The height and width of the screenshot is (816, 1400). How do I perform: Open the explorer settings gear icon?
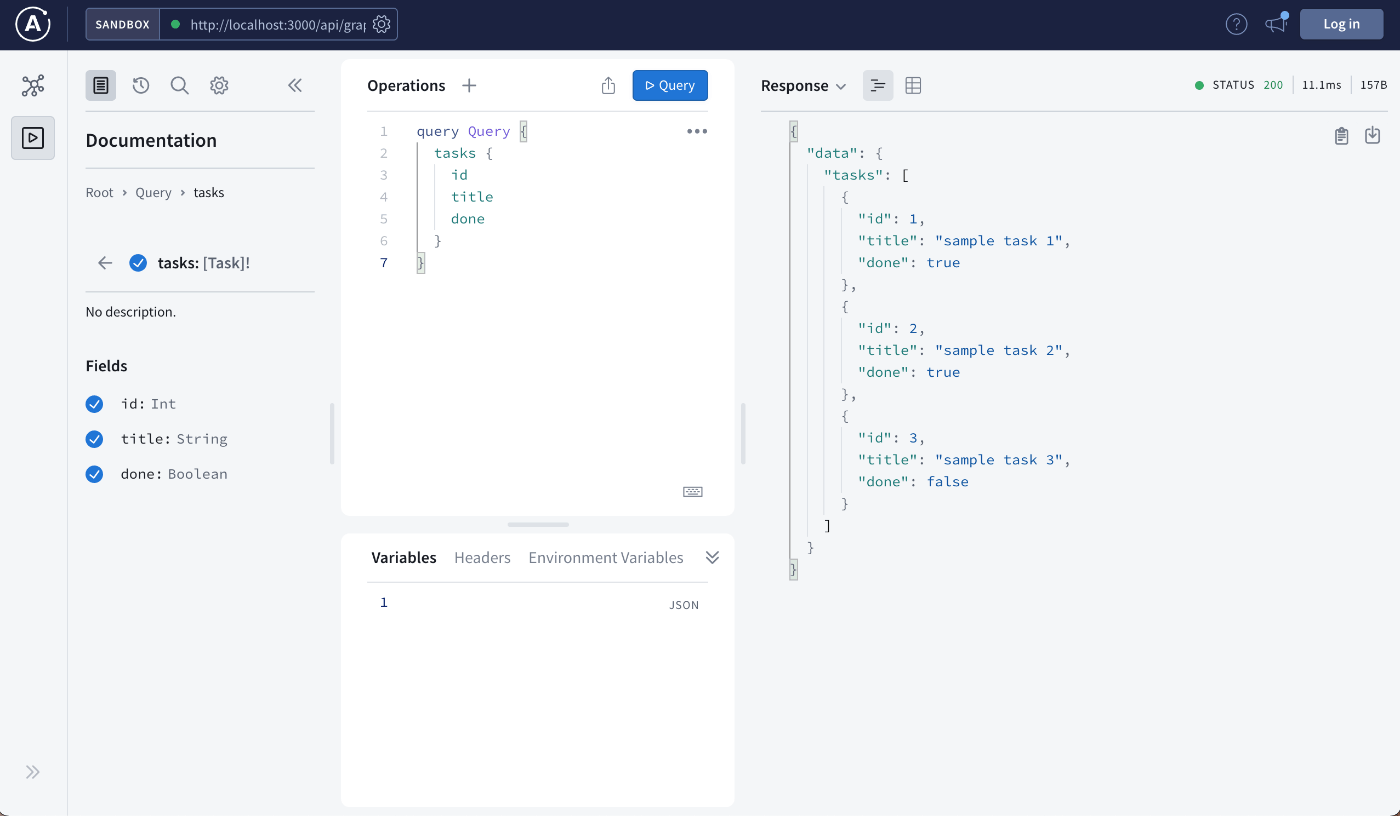[219, 85]
